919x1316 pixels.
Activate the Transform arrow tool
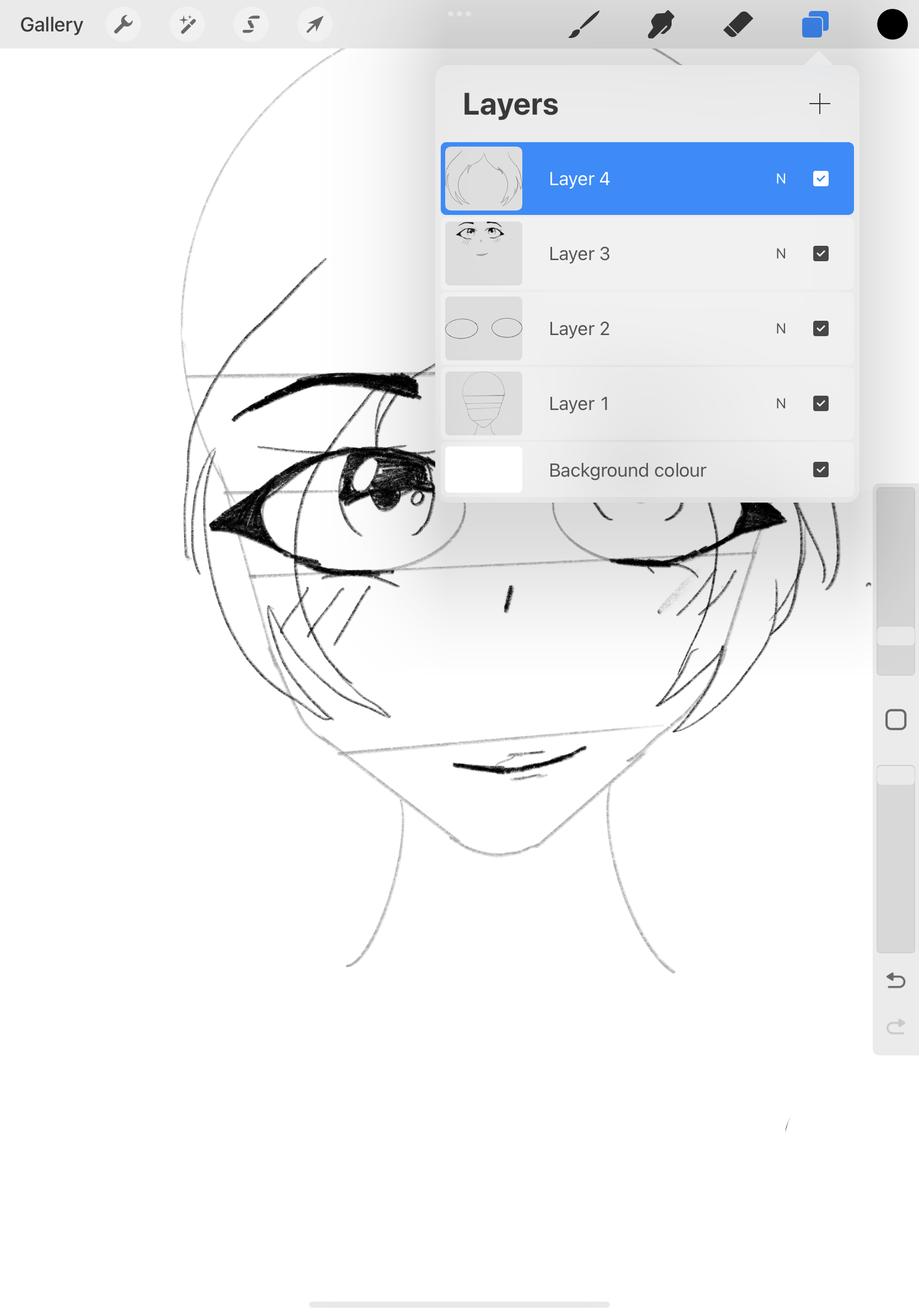tap(315, 24)
